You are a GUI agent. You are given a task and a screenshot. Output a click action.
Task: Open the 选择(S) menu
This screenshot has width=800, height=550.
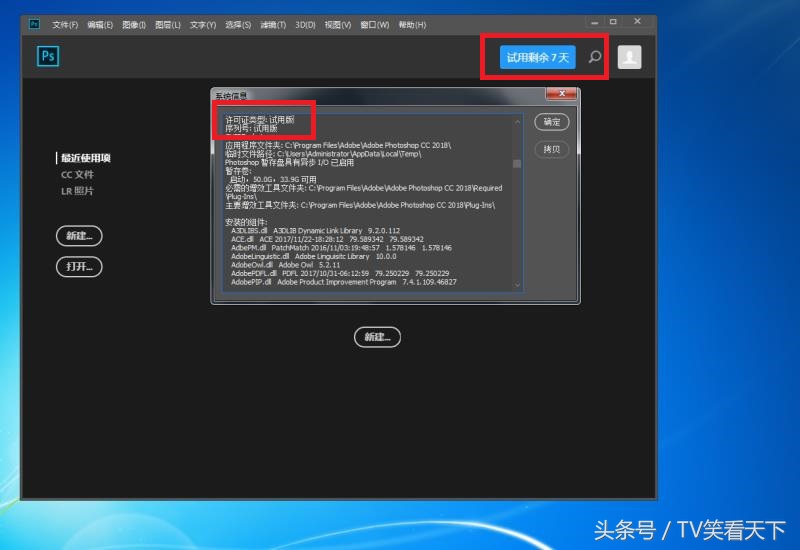point(238,24)
